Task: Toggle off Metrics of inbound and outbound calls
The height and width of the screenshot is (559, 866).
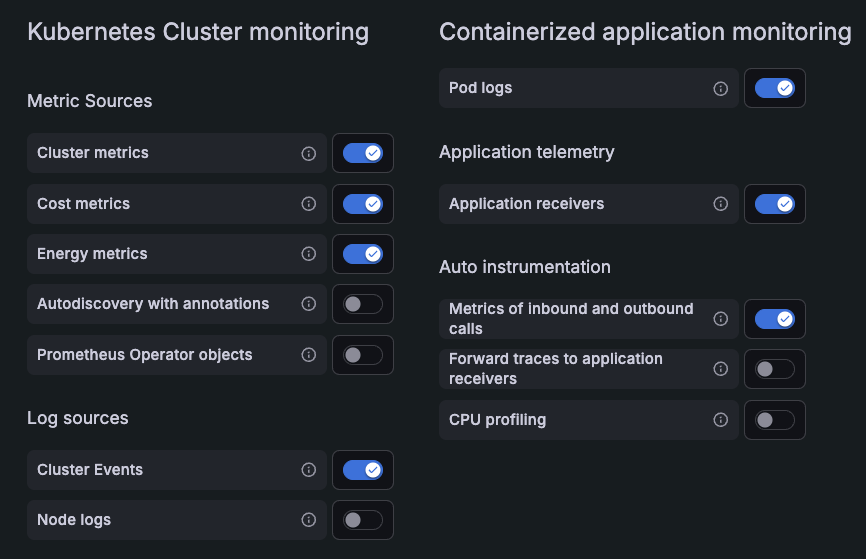Action: point(774,319)
